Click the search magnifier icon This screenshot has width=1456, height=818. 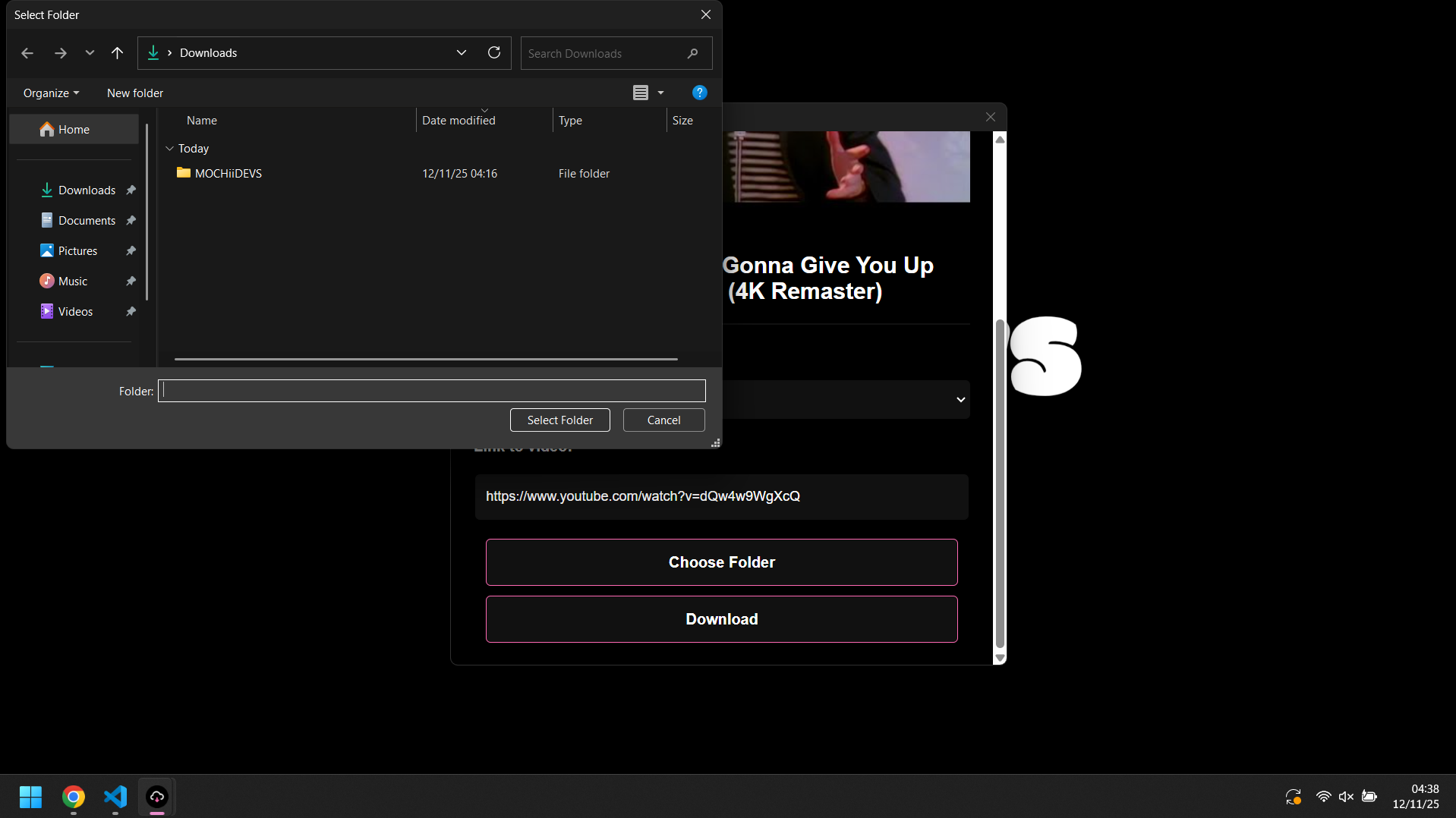pos(692,54)
